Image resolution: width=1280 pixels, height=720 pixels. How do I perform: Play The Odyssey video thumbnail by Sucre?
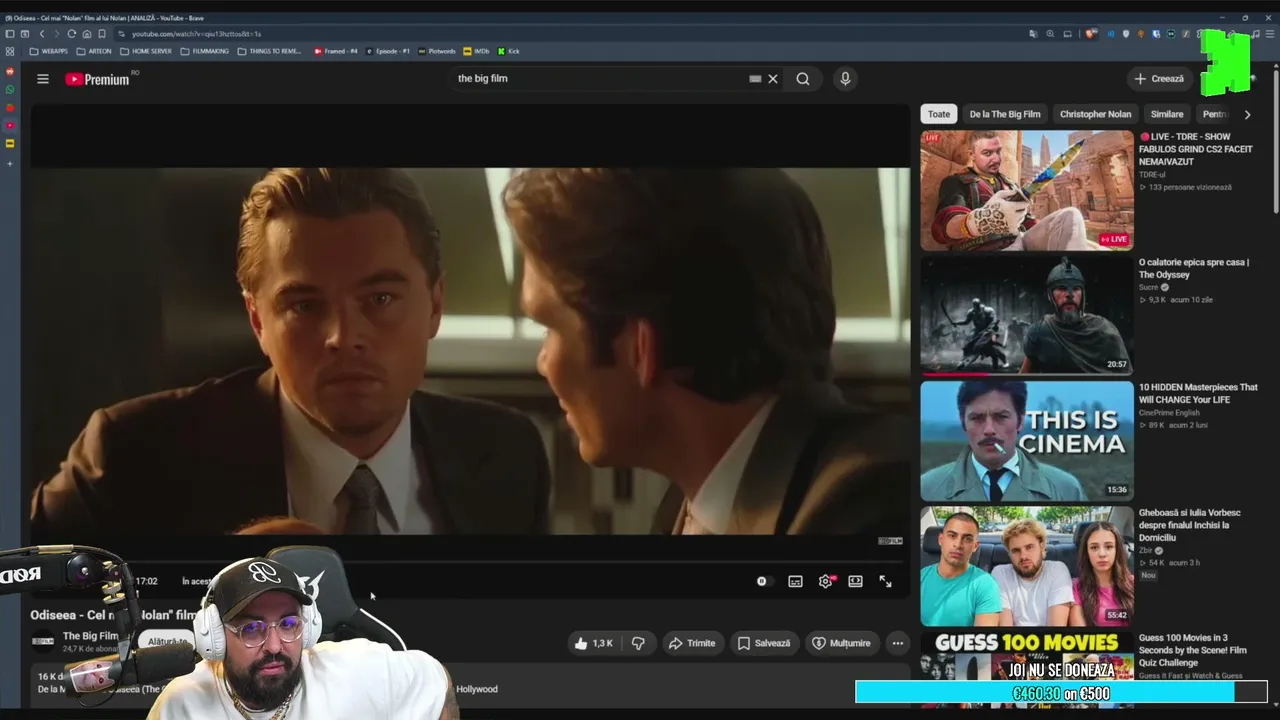tap(1027, 315)
